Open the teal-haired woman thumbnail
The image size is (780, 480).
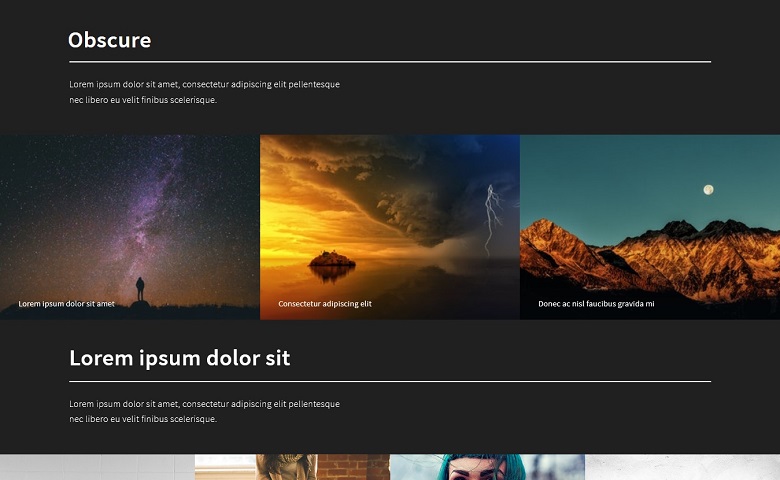(x=488, y=467)
